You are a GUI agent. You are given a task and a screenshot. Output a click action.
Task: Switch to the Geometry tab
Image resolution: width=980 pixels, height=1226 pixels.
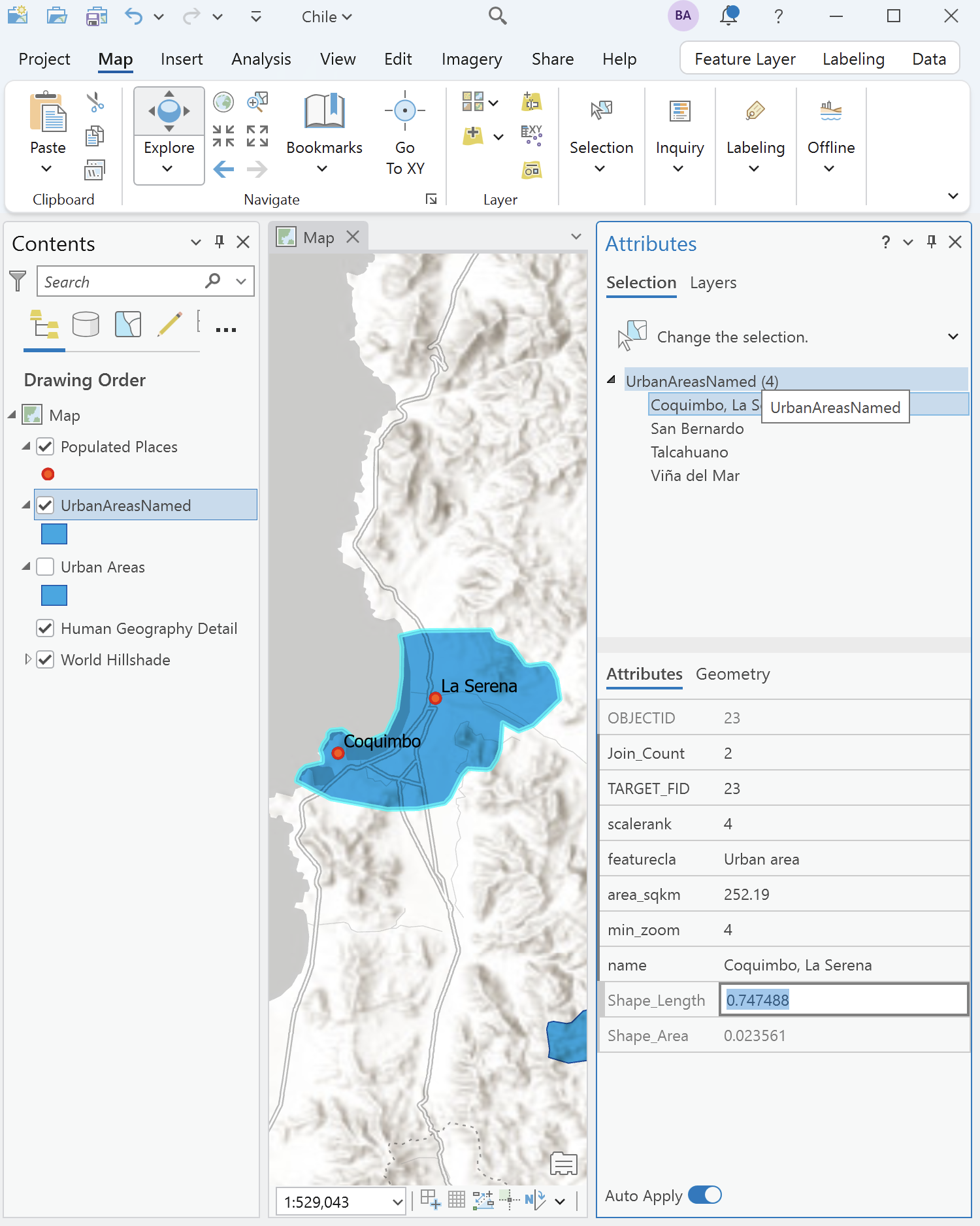[x=732, y=674]
